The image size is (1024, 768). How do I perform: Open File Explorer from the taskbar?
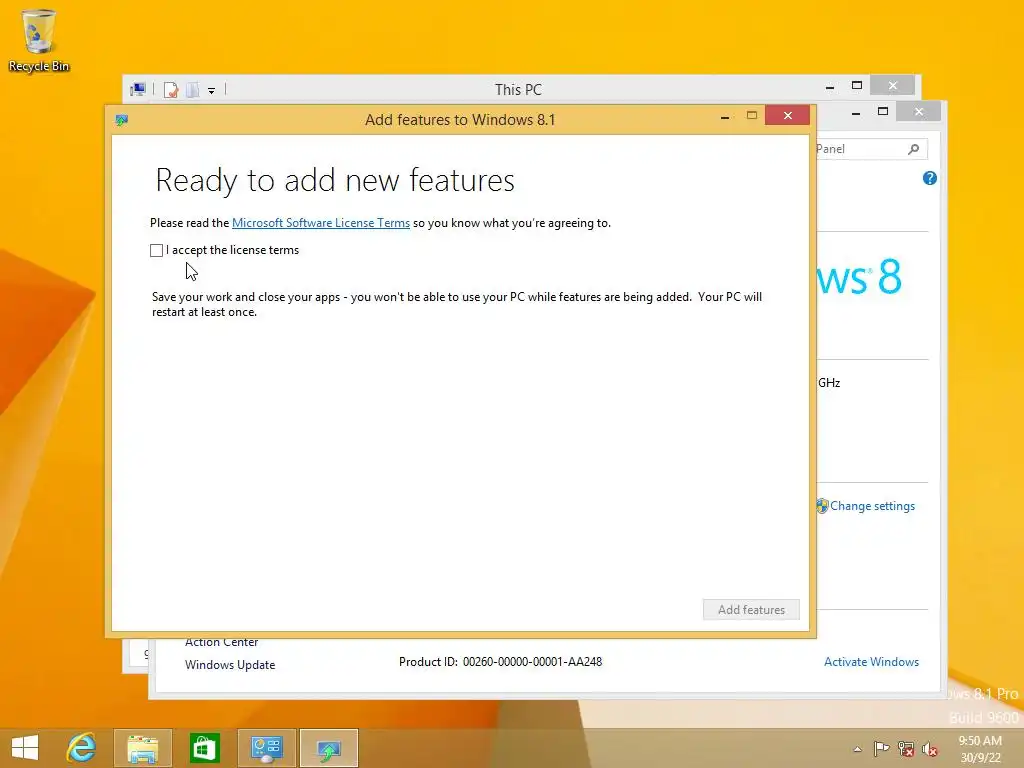[143, 748]
